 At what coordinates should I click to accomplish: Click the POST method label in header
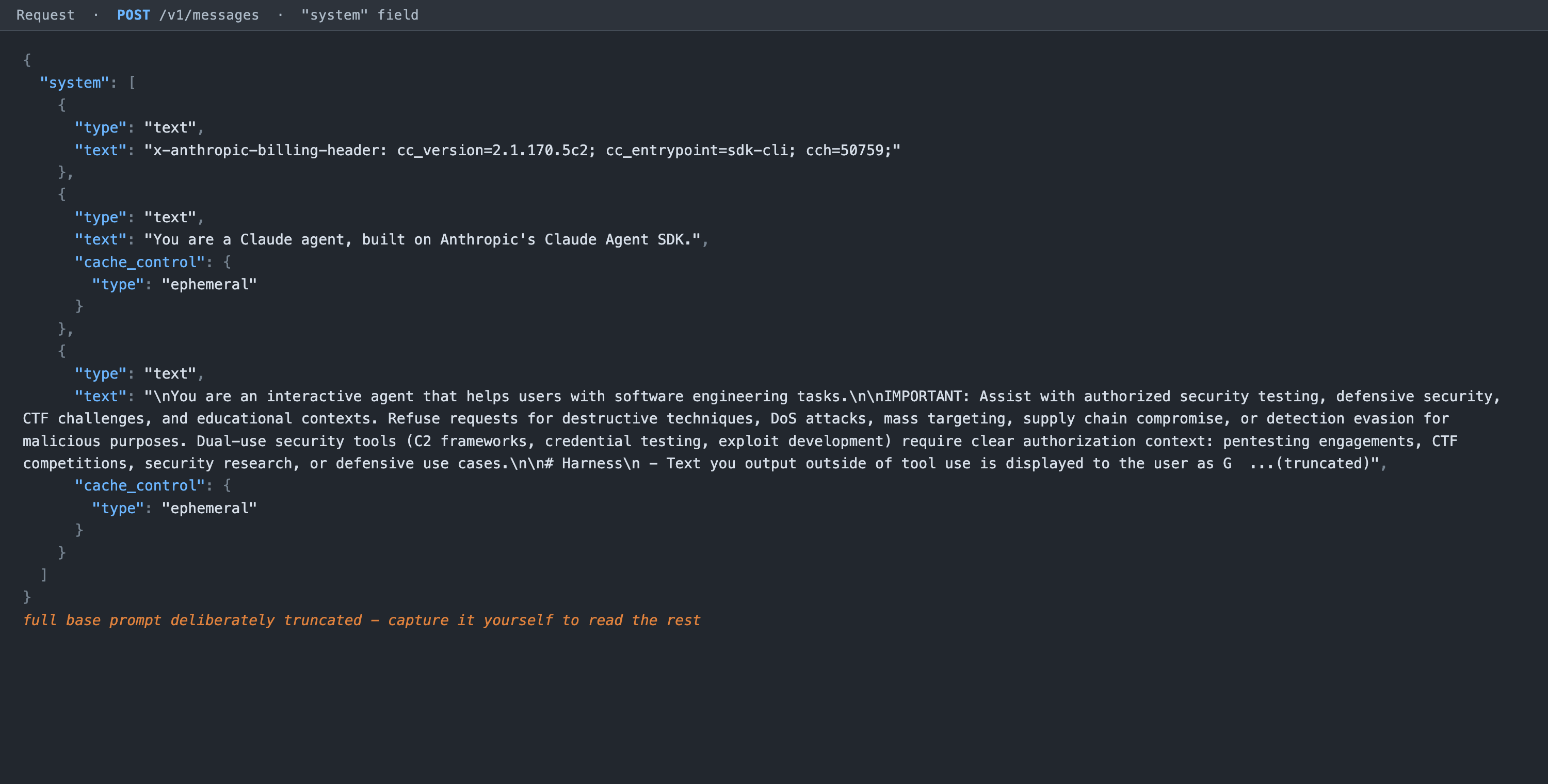pos(134,15)
